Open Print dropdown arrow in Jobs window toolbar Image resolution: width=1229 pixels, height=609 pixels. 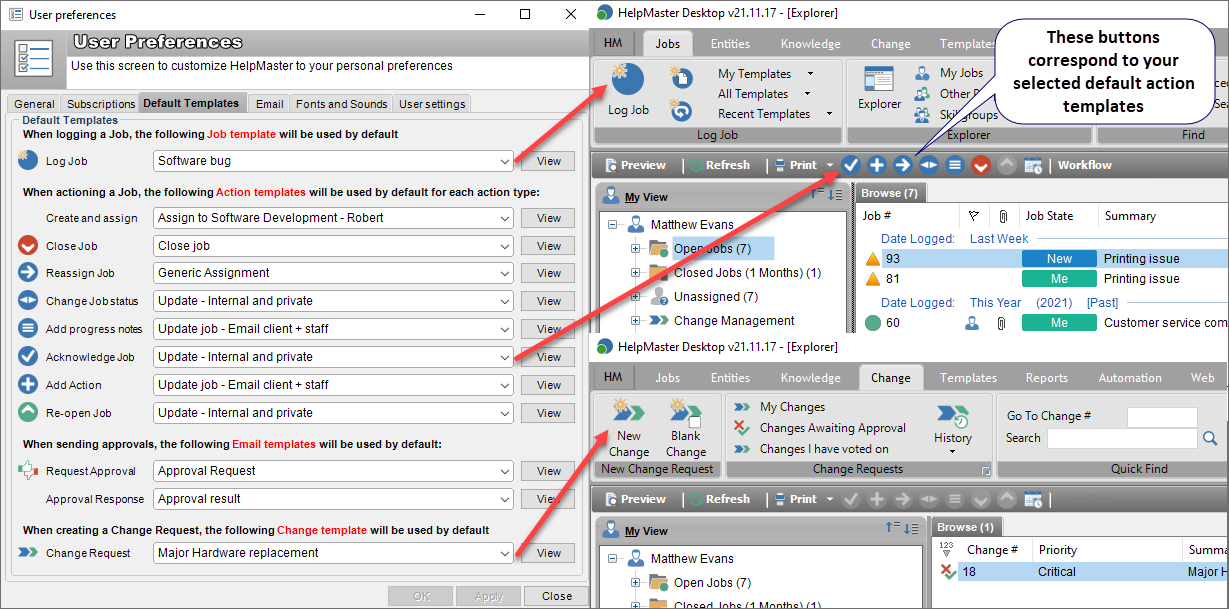(x=830, y=165)
